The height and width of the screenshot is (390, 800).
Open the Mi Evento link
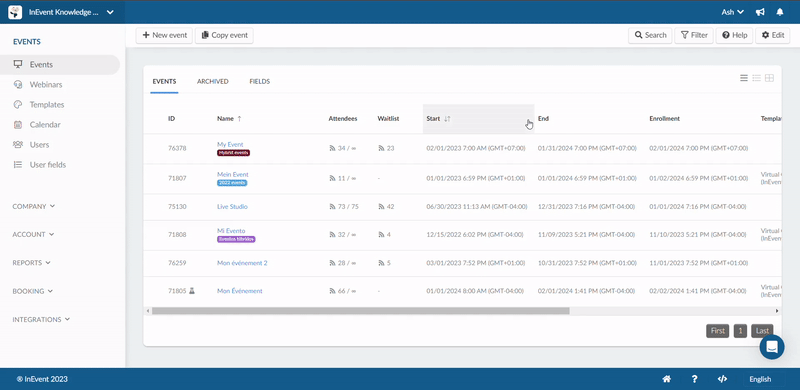pos(231,231)
